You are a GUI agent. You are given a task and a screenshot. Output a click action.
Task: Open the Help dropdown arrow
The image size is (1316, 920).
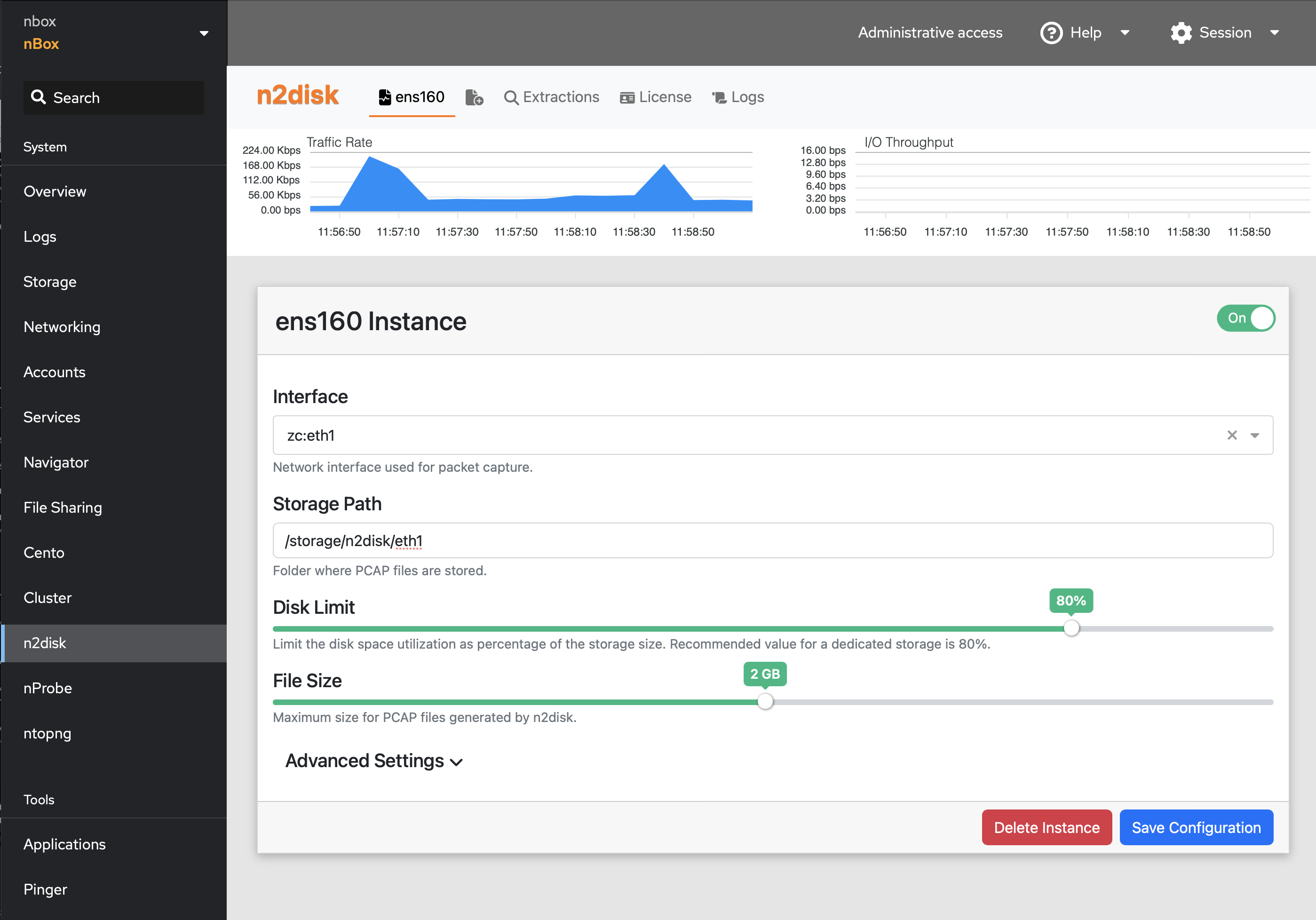(x=1125, y=32)
